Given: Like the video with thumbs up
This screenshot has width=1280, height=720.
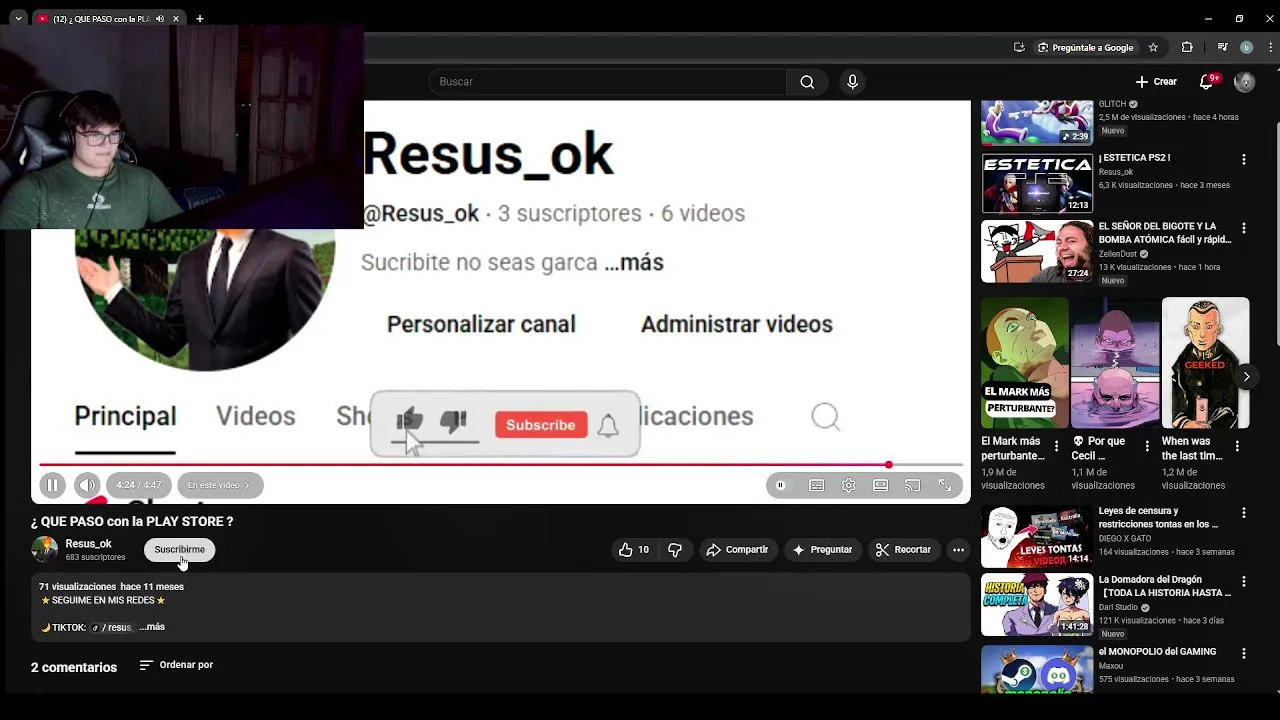Looking at the screenshot, I should (x=633, y=549).
